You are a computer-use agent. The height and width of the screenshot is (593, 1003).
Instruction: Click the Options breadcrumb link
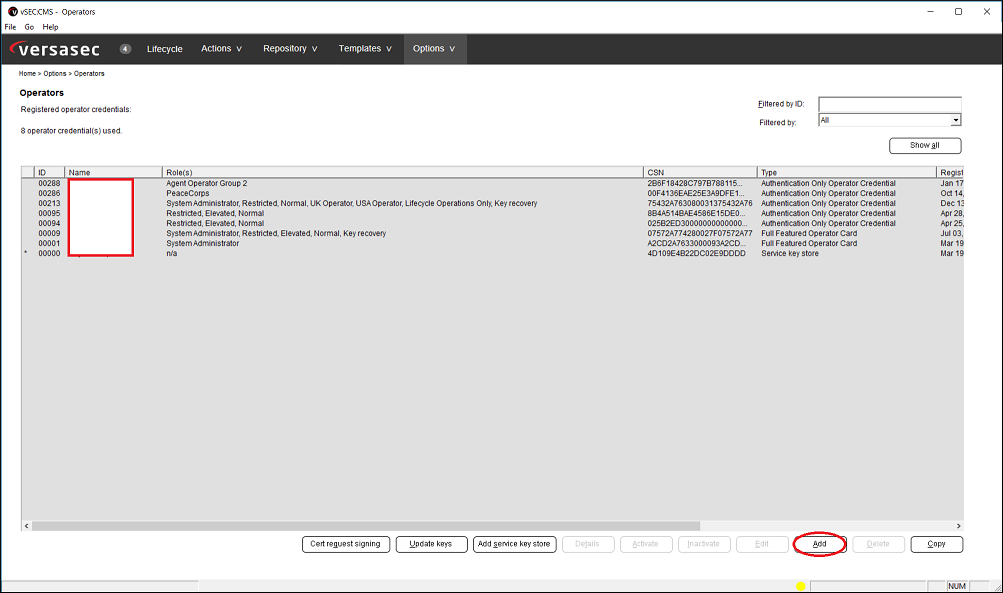[x=54, y=74]
